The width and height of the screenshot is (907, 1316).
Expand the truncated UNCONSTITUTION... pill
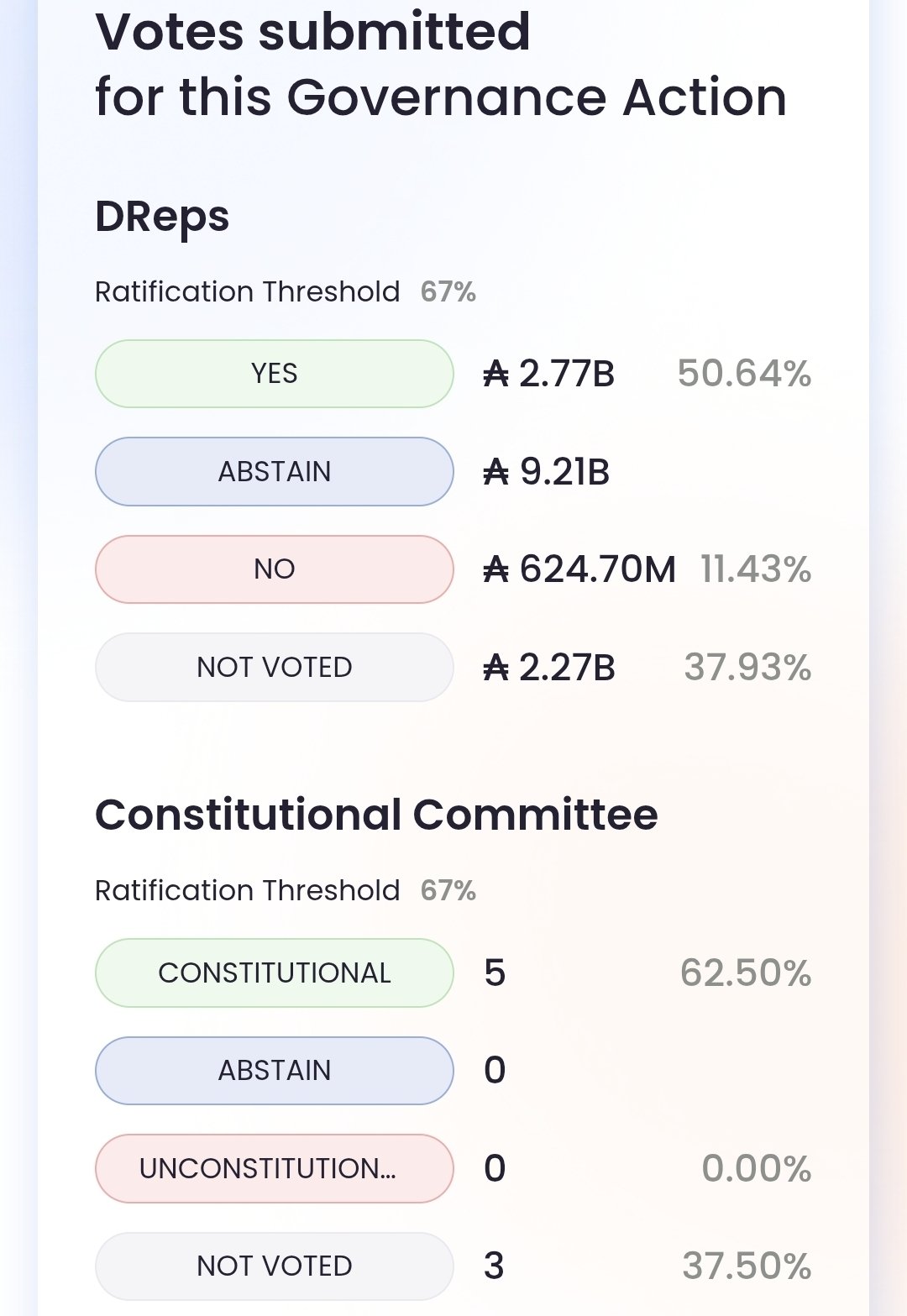tap(275, 1168)
